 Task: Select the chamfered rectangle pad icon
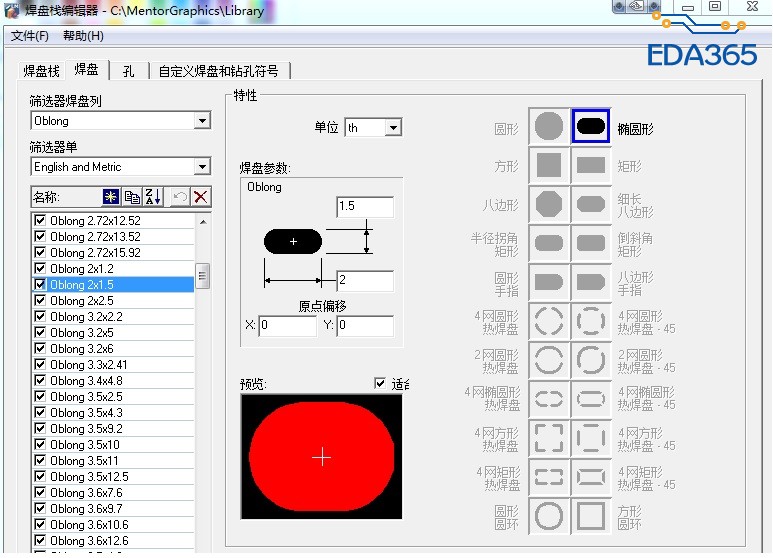pos(591,243)
